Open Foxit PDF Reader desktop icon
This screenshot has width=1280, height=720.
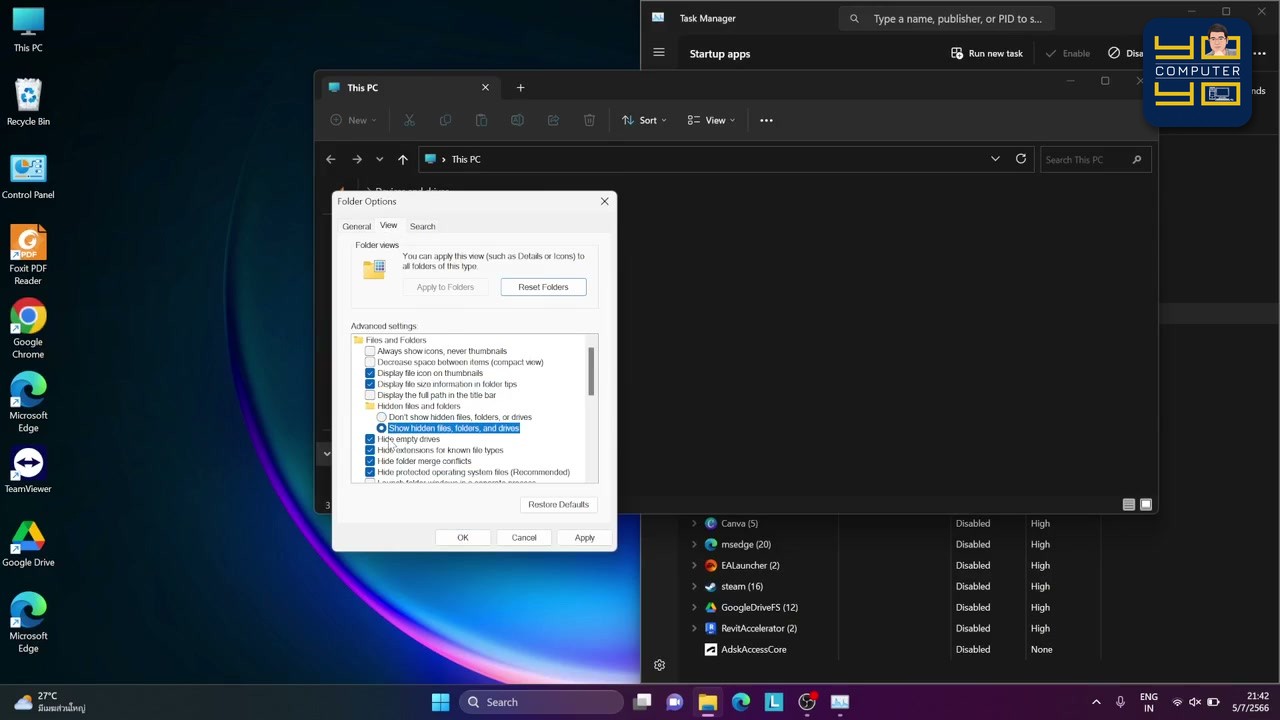coord(28,255)
